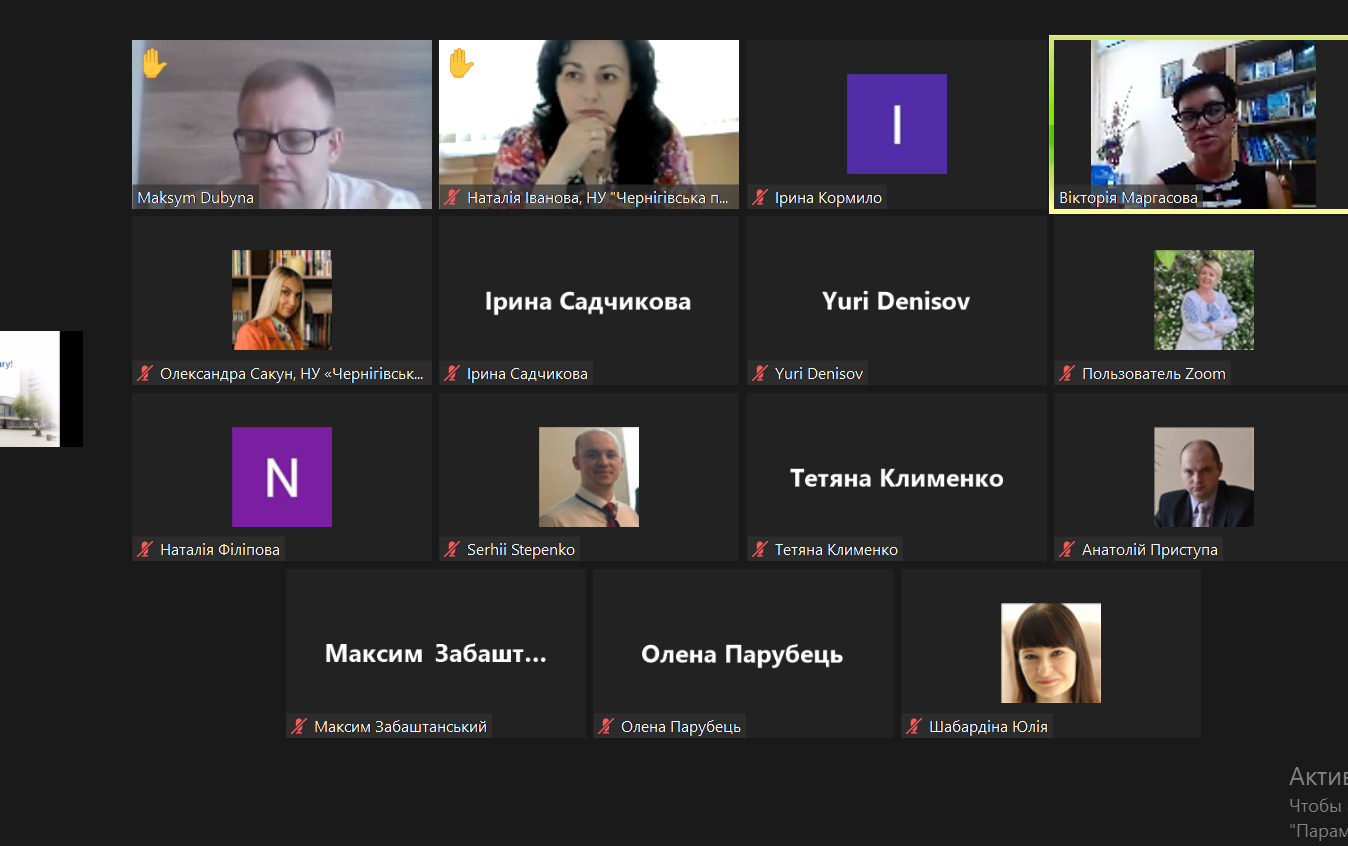This screenshot has width=1348, height=846.
Task: Click muted mic icon next to Анатолій Приступа
Action: click(x=1067, y=550)
